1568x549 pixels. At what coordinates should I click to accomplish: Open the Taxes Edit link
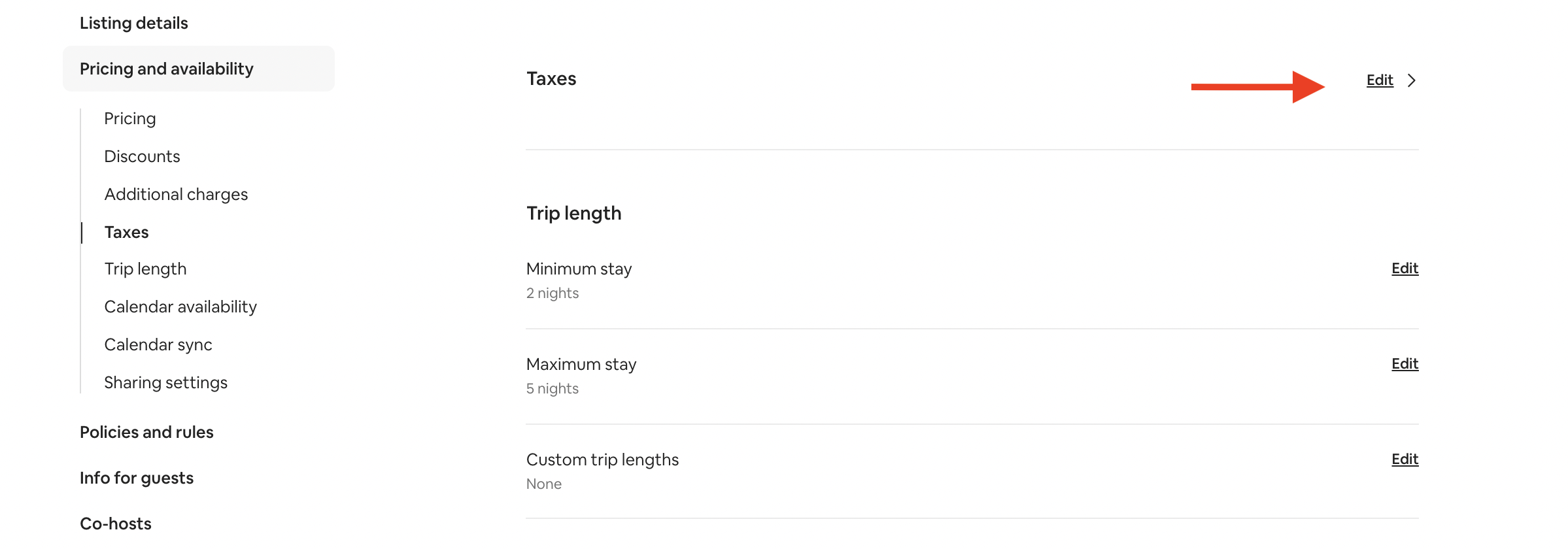(1379, 80)
